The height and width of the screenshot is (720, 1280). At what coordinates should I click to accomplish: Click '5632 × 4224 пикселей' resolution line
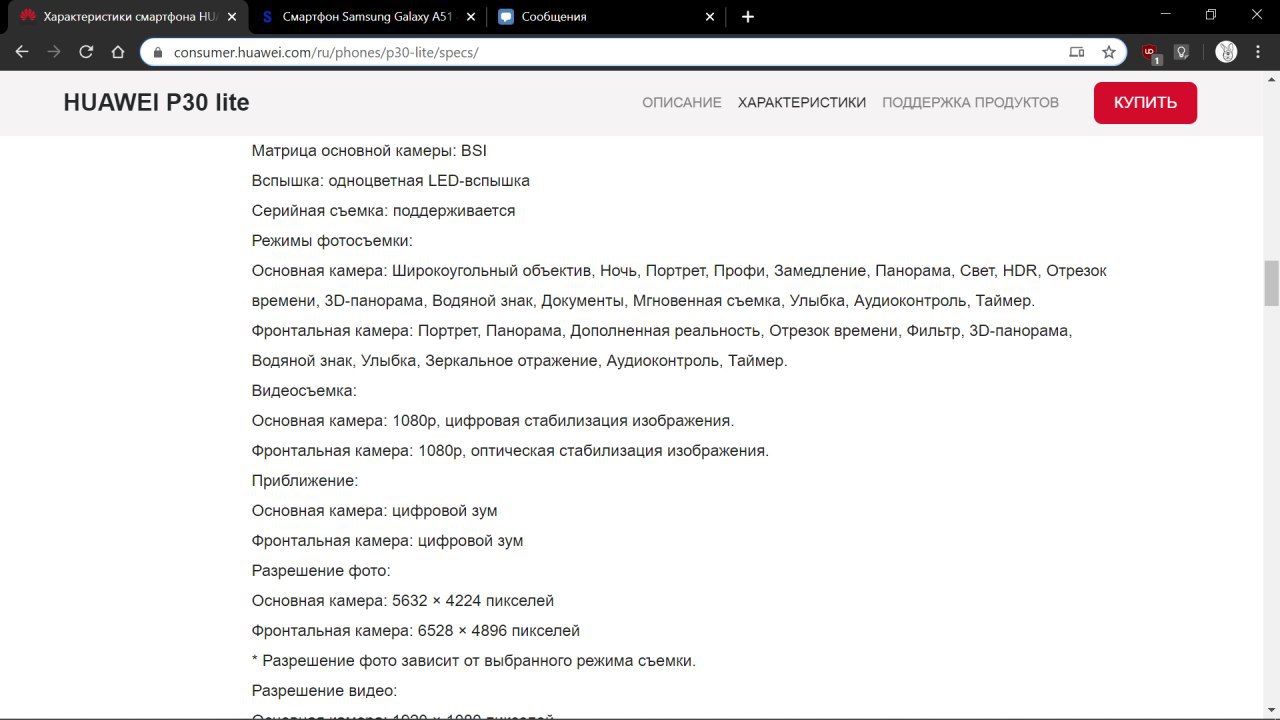click(402, 601)
